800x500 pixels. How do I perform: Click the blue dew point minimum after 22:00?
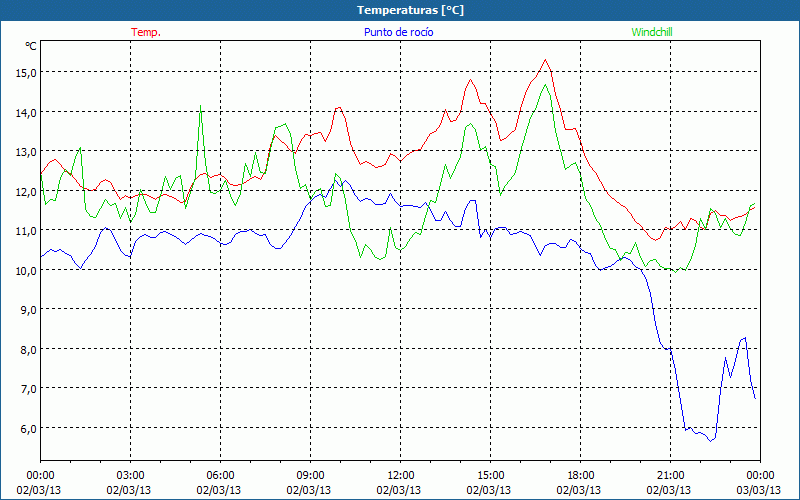[710, 441]
